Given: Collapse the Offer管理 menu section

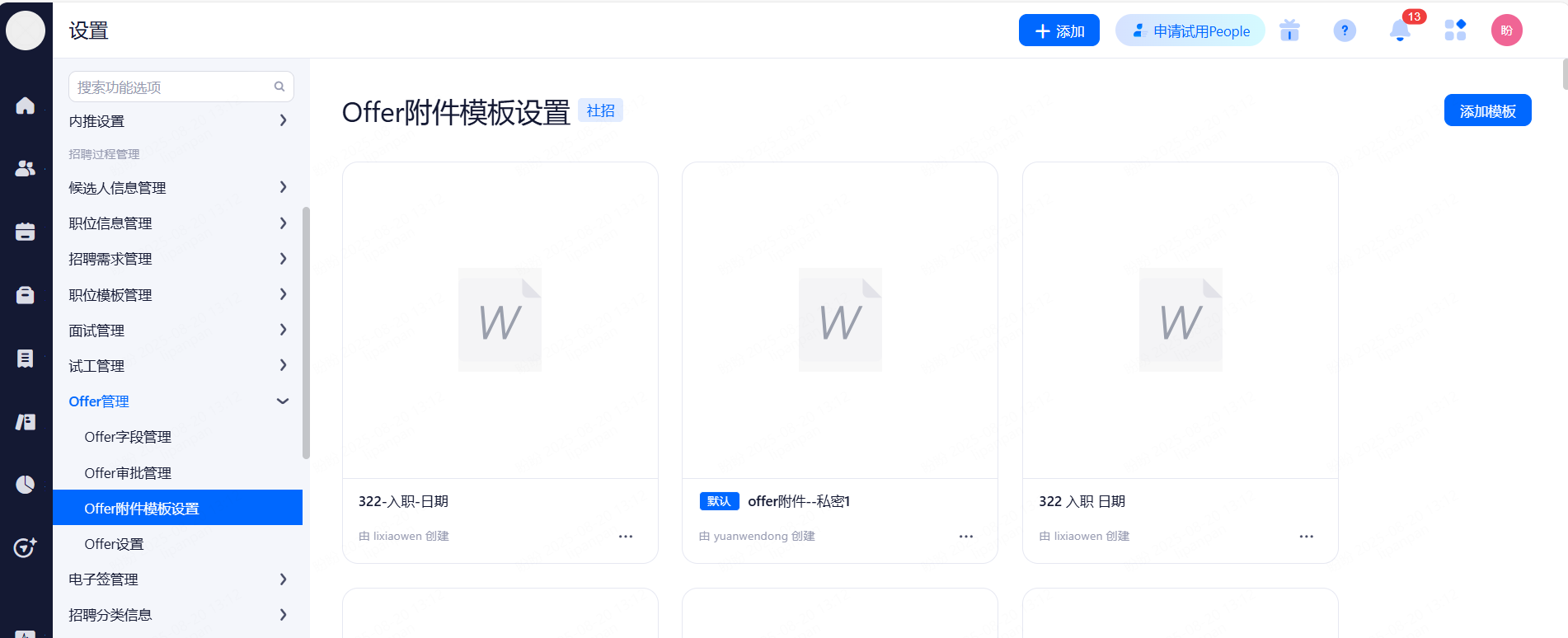Looking at the screenshot, I should [x=283, y=401].
